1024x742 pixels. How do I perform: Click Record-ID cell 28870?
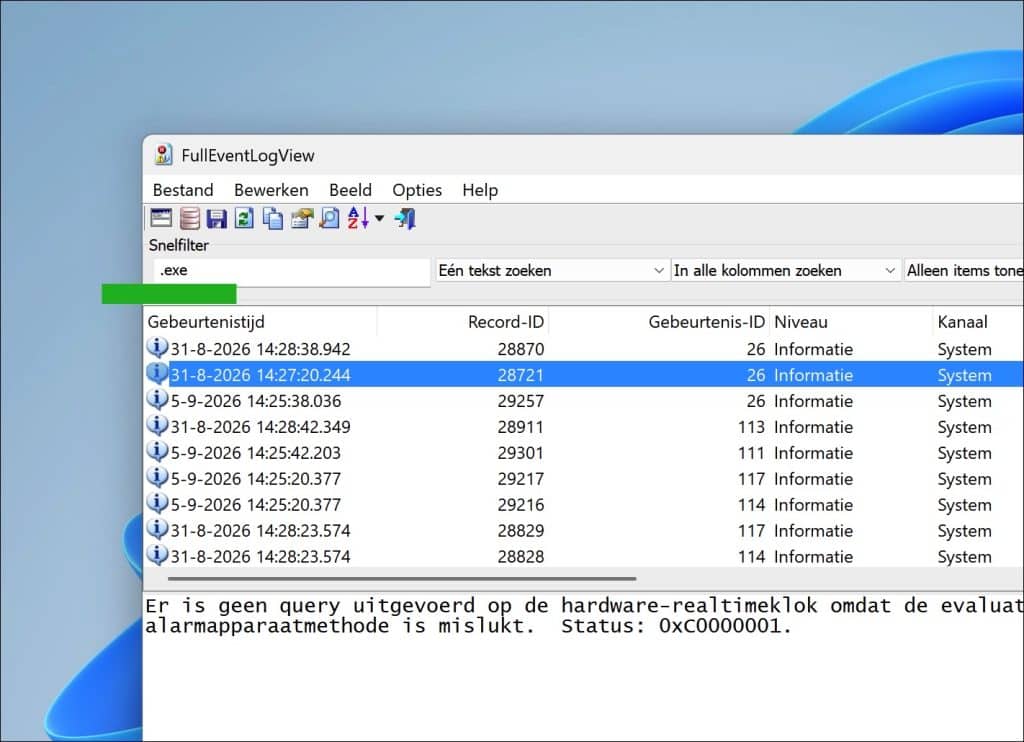(x=520, y=349)
